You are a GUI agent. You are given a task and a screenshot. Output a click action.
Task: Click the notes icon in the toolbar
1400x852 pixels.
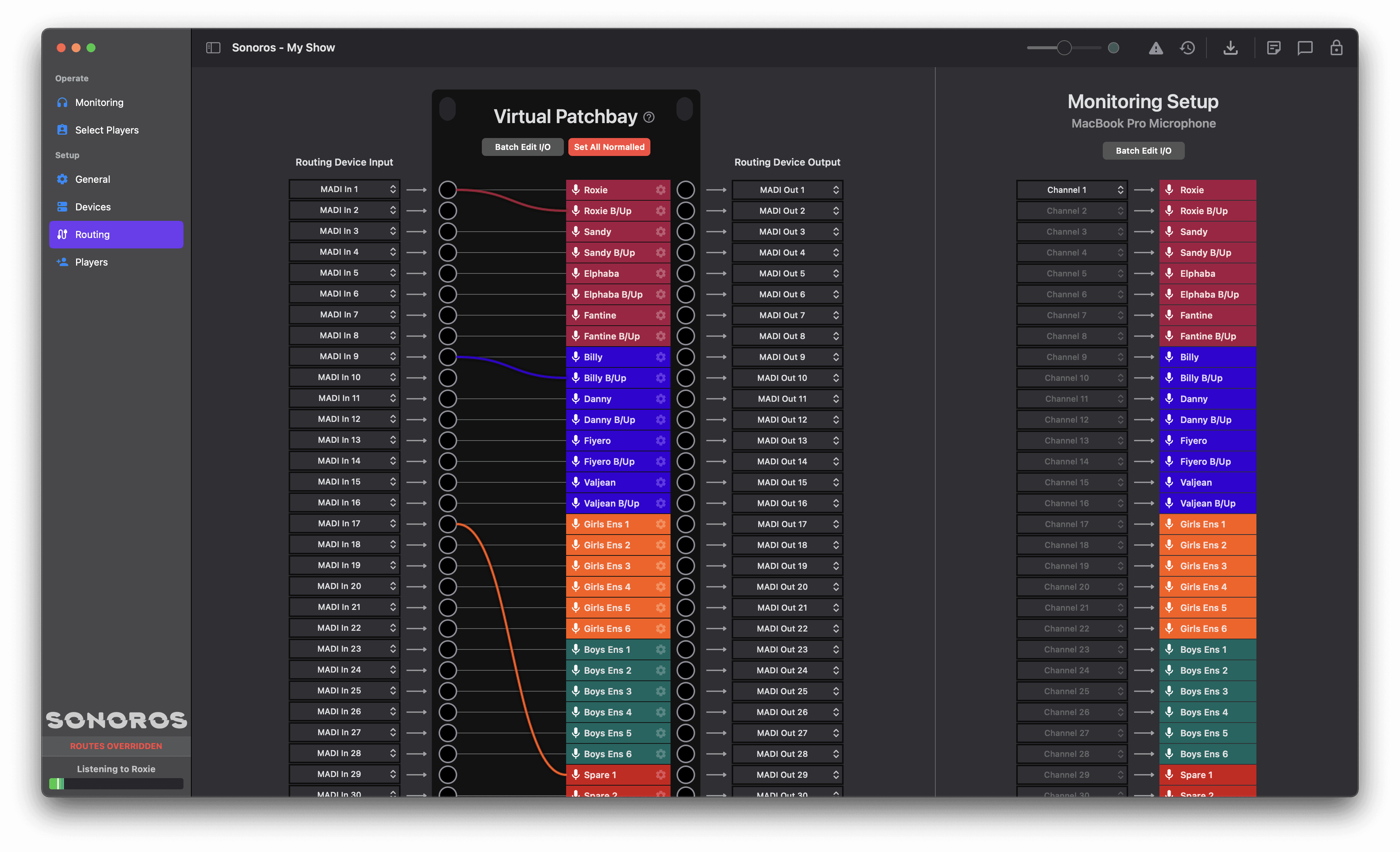1273,48
